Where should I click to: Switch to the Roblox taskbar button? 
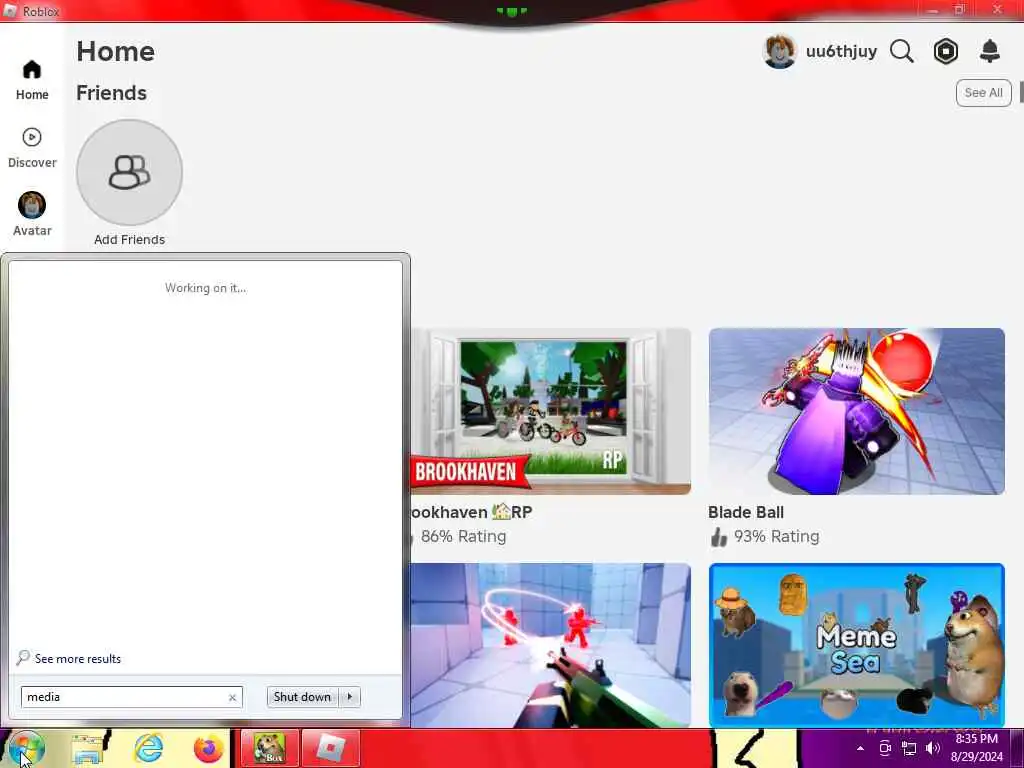330,748
